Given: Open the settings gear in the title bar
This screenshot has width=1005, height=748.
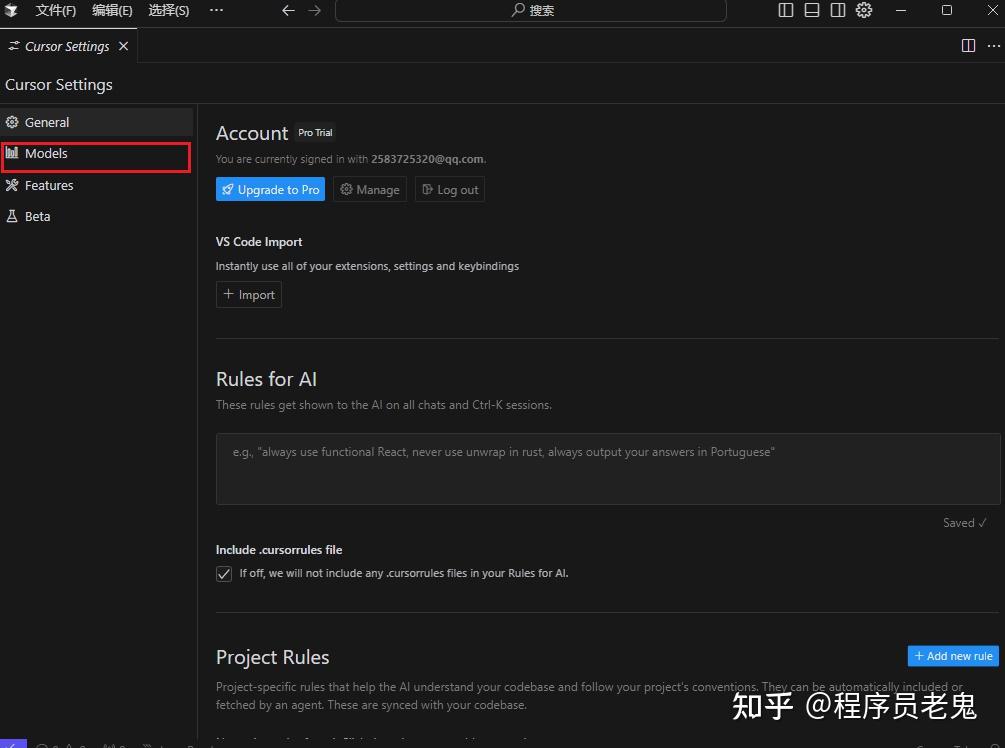Looking at the screenshot, I should 863,10.
